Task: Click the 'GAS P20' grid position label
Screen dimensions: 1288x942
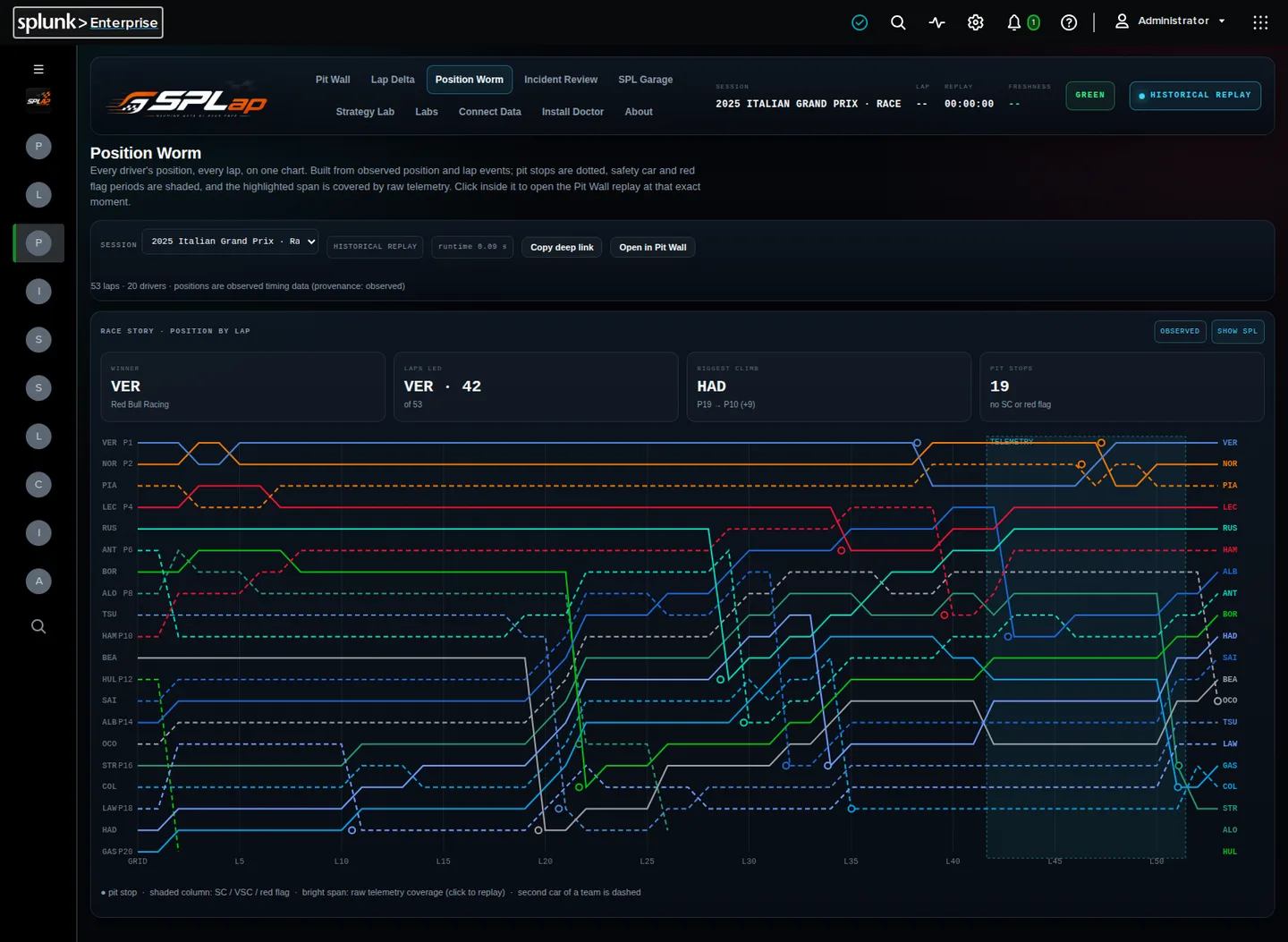Action: click(117, 852)
